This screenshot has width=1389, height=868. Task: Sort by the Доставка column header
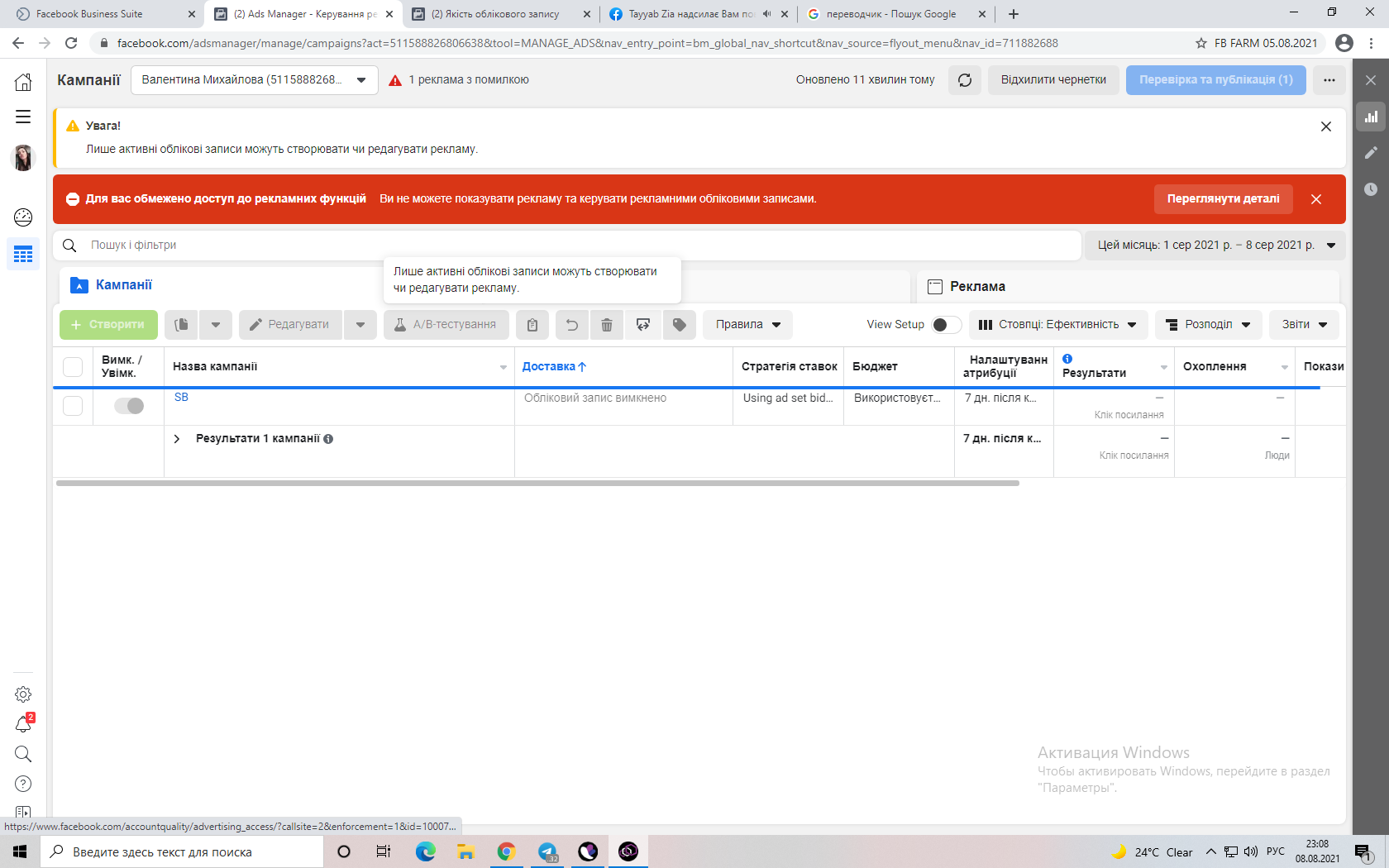click(554, 367)
